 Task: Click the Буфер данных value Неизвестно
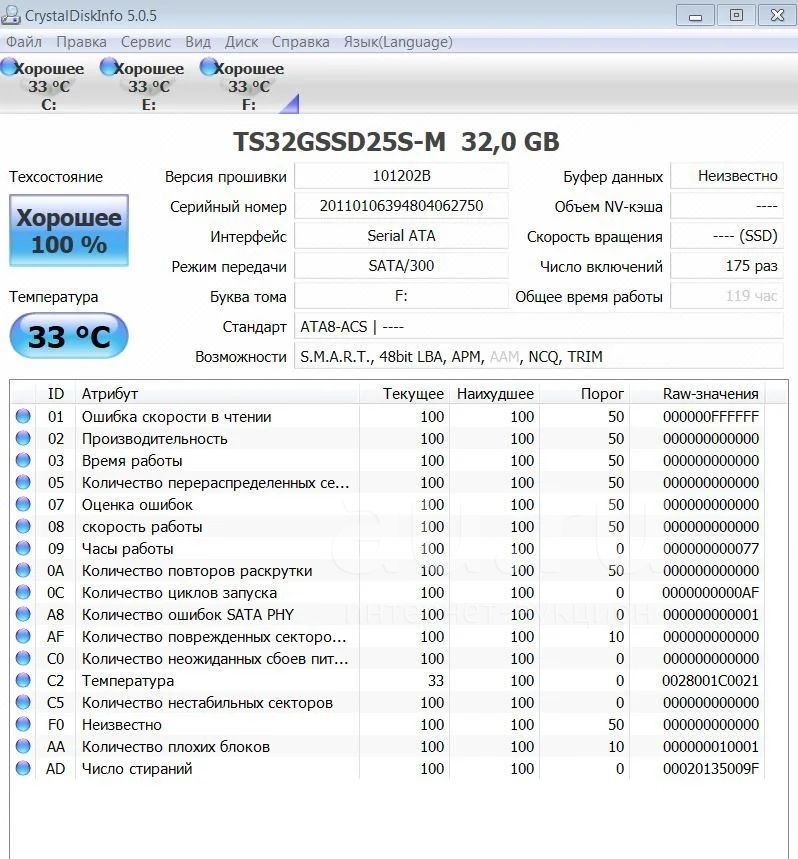pyautogui.click(x=727, y=176)
